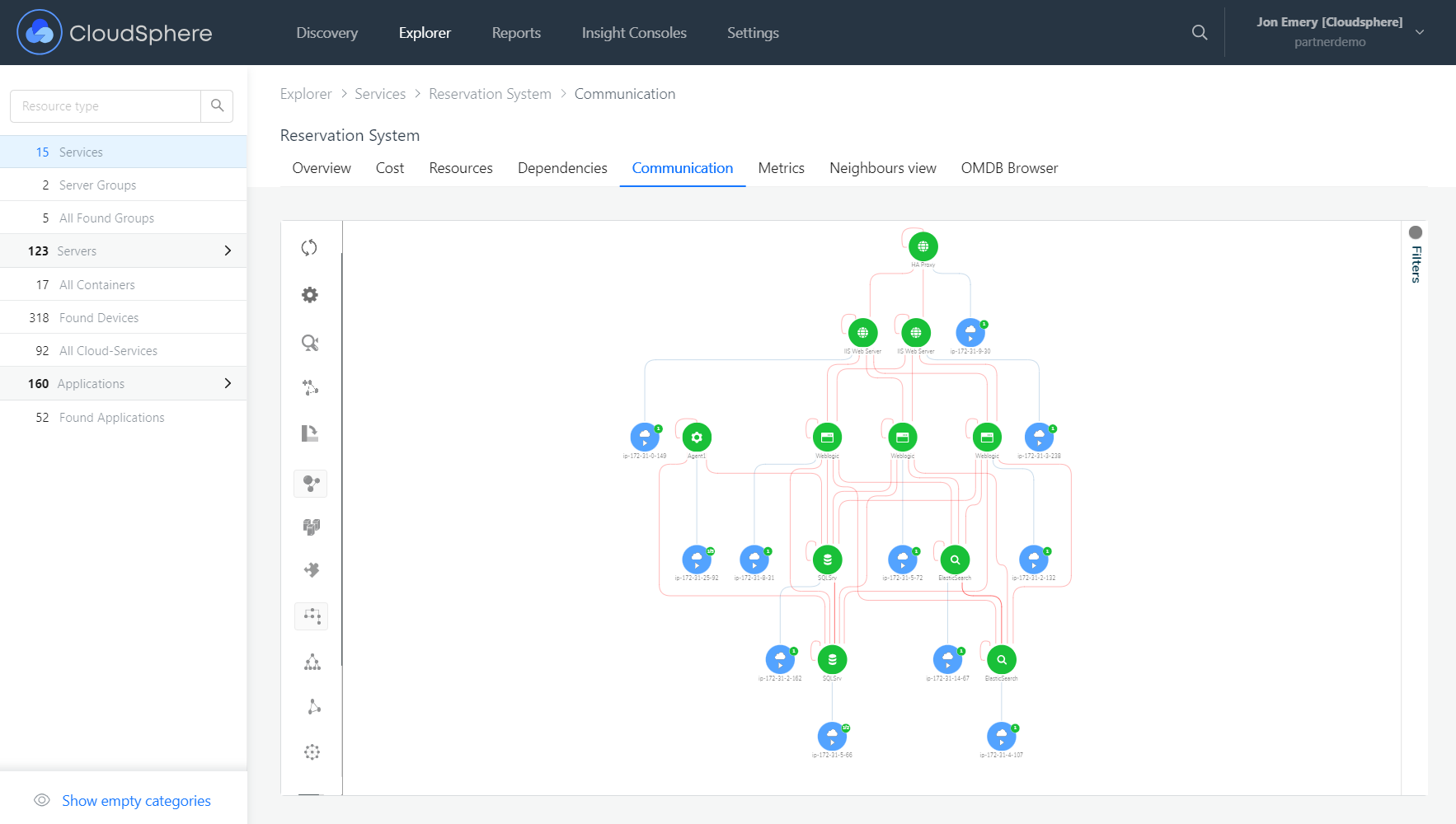Click the Reservation System breadcrumb link
Image resolution: width=1456 pixels, height=824 pixels.
(490, 94)
